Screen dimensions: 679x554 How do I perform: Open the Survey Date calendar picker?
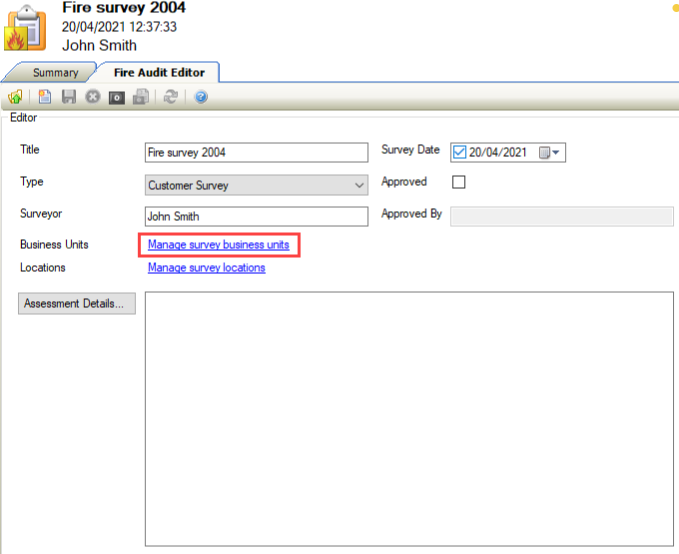[x=551, y=152]
